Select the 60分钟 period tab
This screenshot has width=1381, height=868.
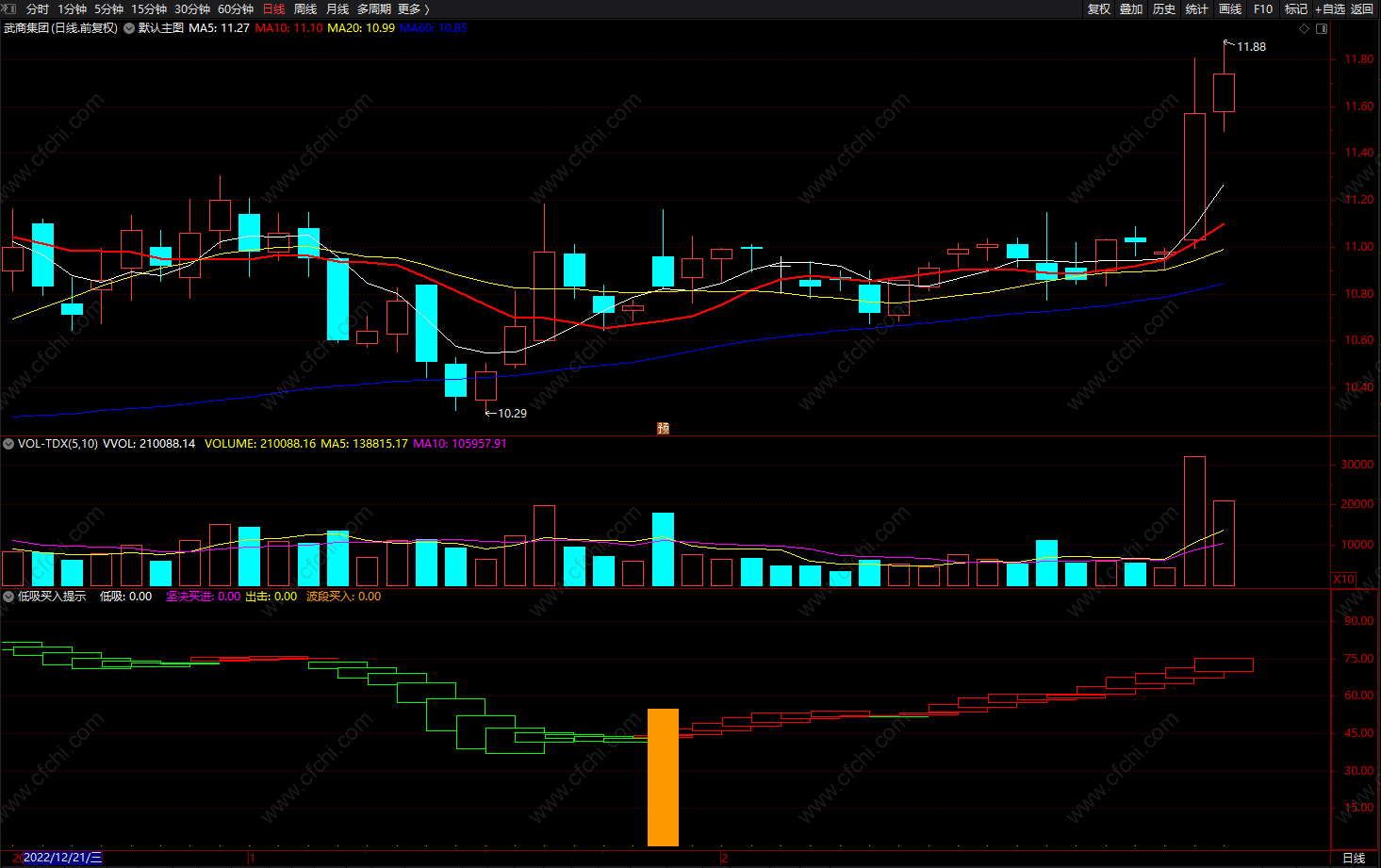point(236,8)
